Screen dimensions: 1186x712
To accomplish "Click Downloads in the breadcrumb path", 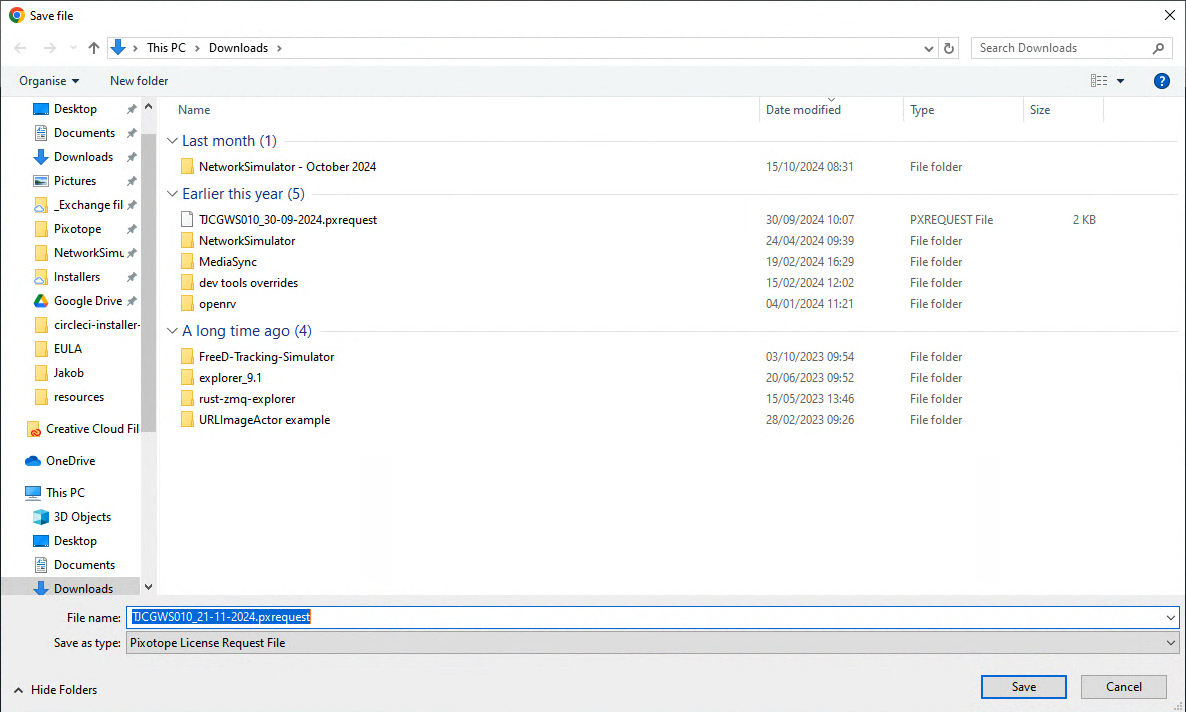I will 238,48.
